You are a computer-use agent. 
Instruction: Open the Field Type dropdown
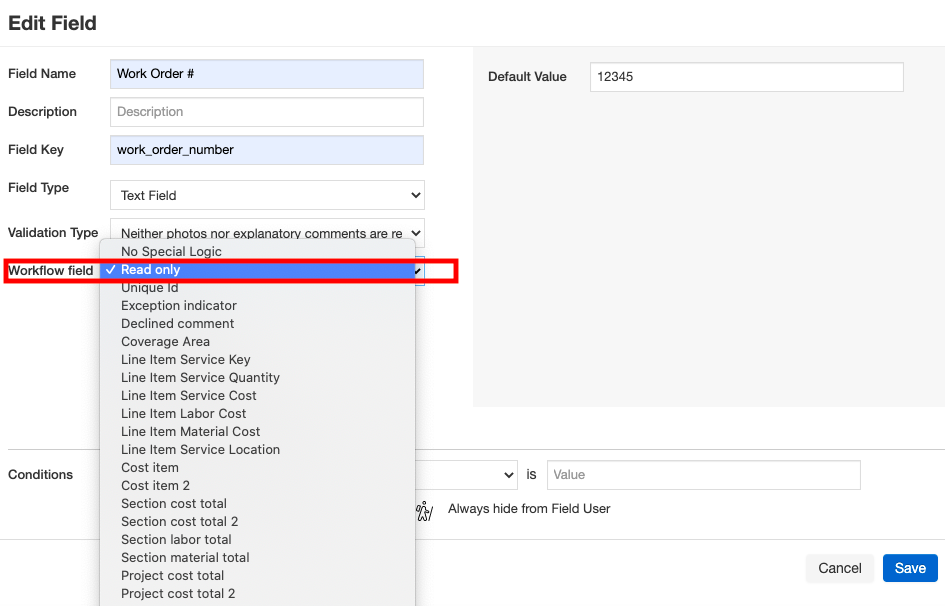pyautogui.click(x=266, y=195)
